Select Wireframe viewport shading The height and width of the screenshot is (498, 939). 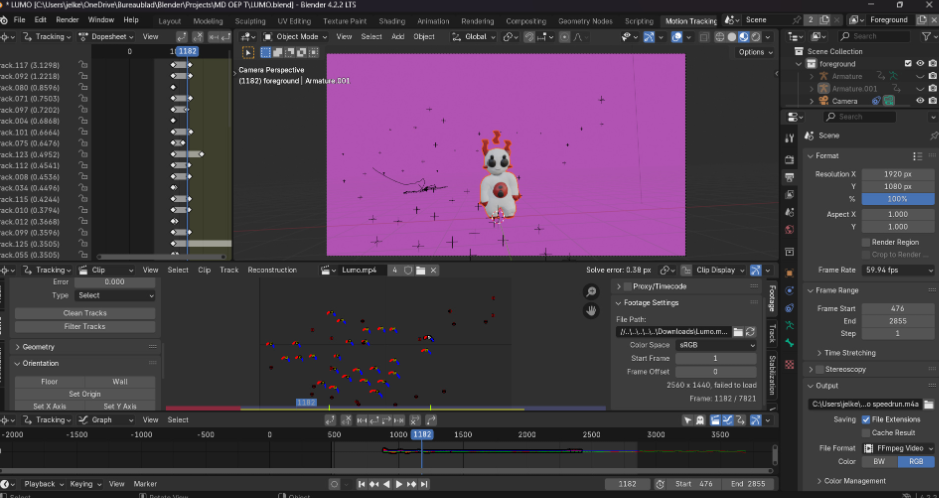pos(720,37)
